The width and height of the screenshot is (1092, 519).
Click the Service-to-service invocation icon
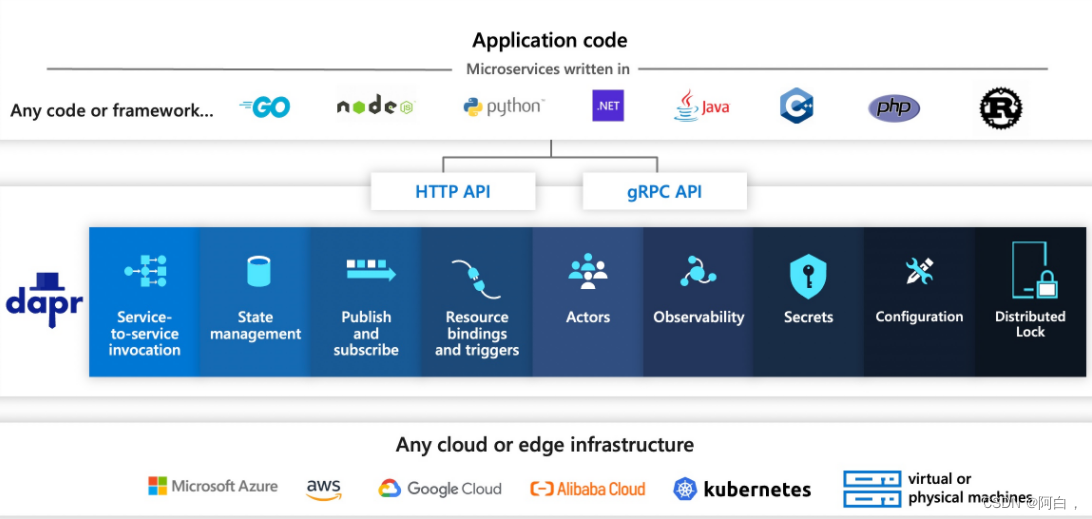(x=145, y=270)
